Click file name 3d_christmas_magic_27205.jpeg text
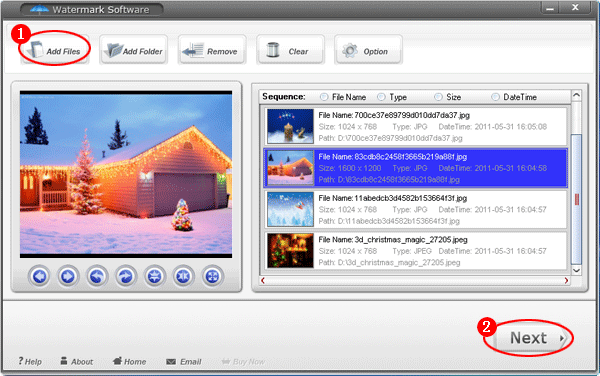Screen dimensions: 600x376 pyautogui.click(x=411, y=240)
